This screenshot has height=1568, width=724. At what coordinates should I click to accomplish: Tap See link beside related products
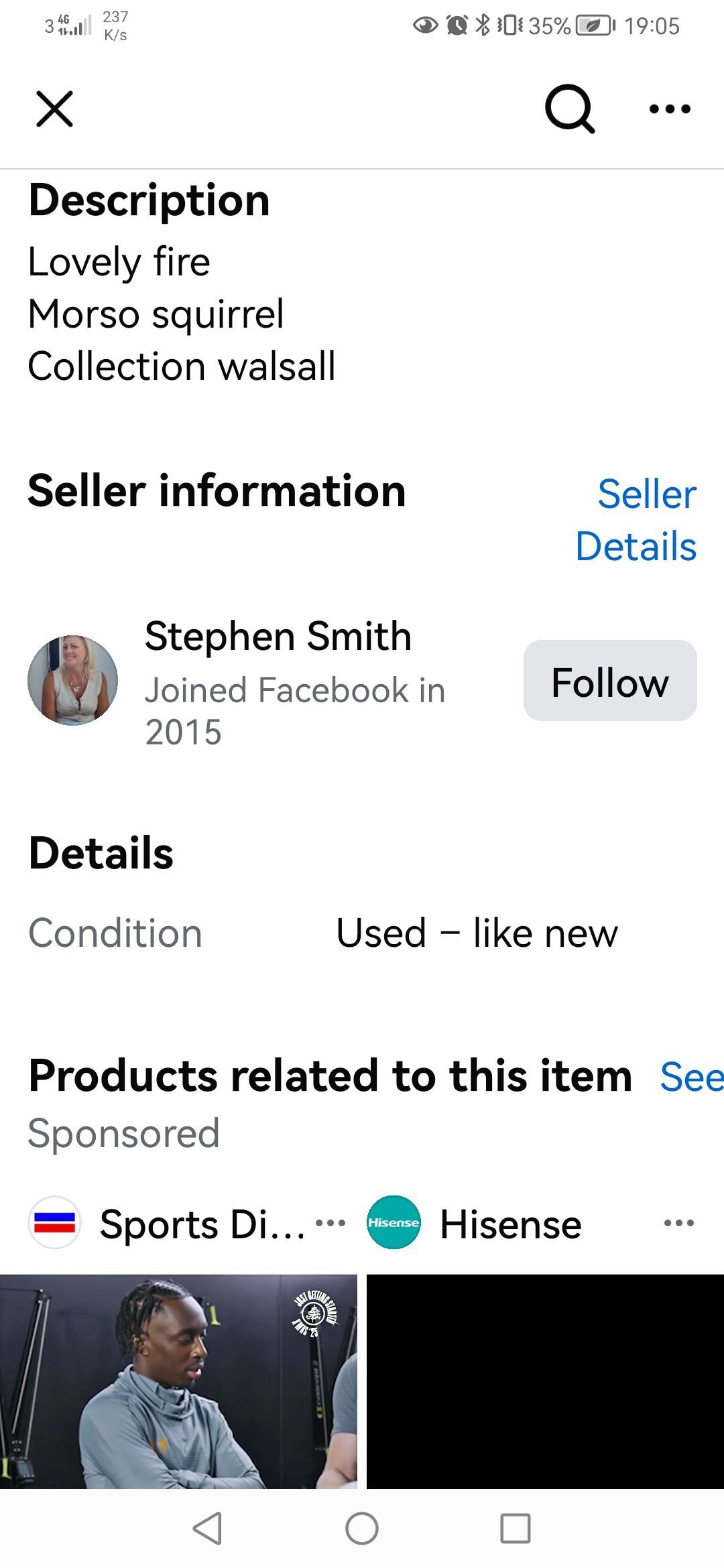[690, 1077]
